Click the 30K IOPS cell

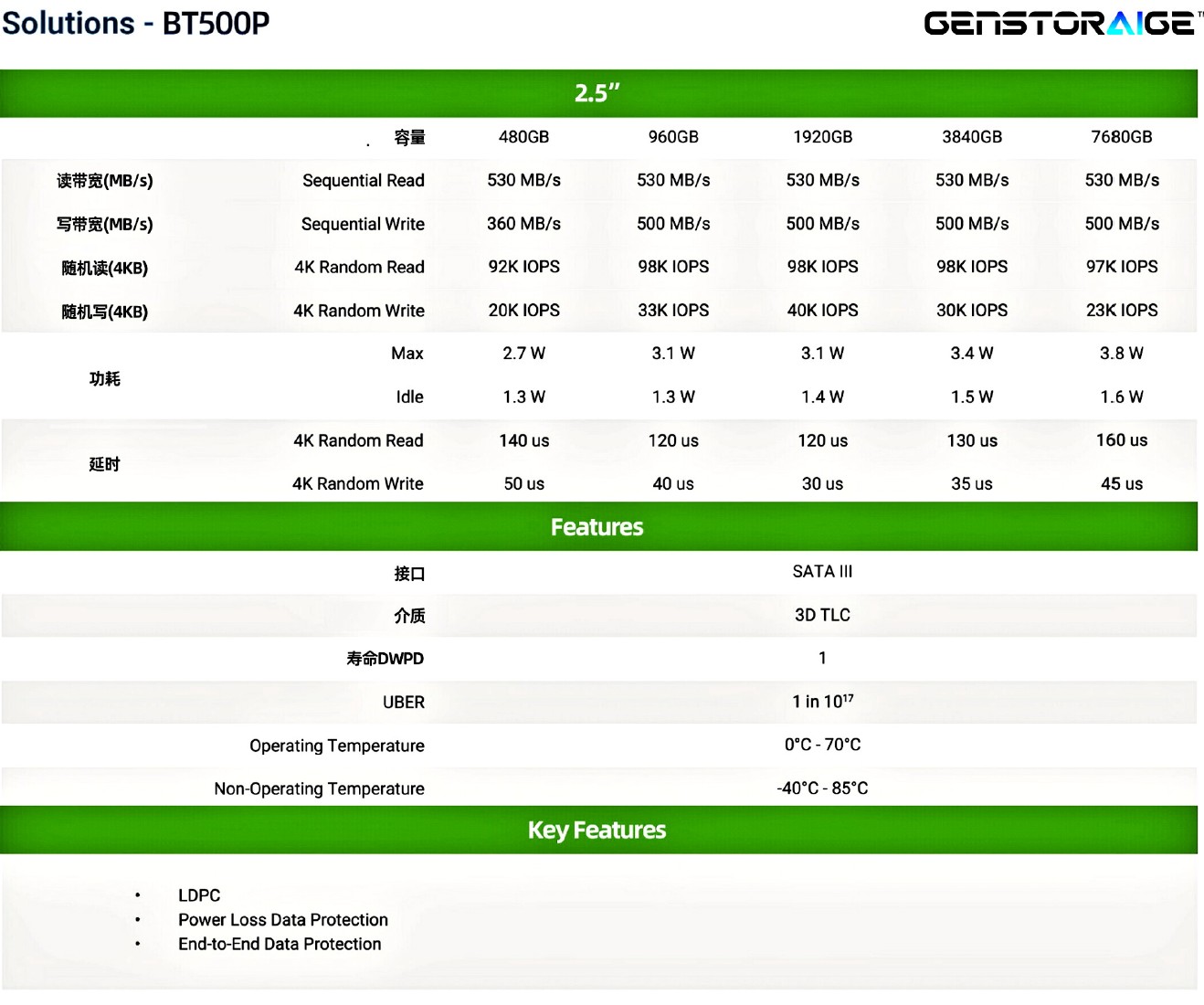(972, 311)
